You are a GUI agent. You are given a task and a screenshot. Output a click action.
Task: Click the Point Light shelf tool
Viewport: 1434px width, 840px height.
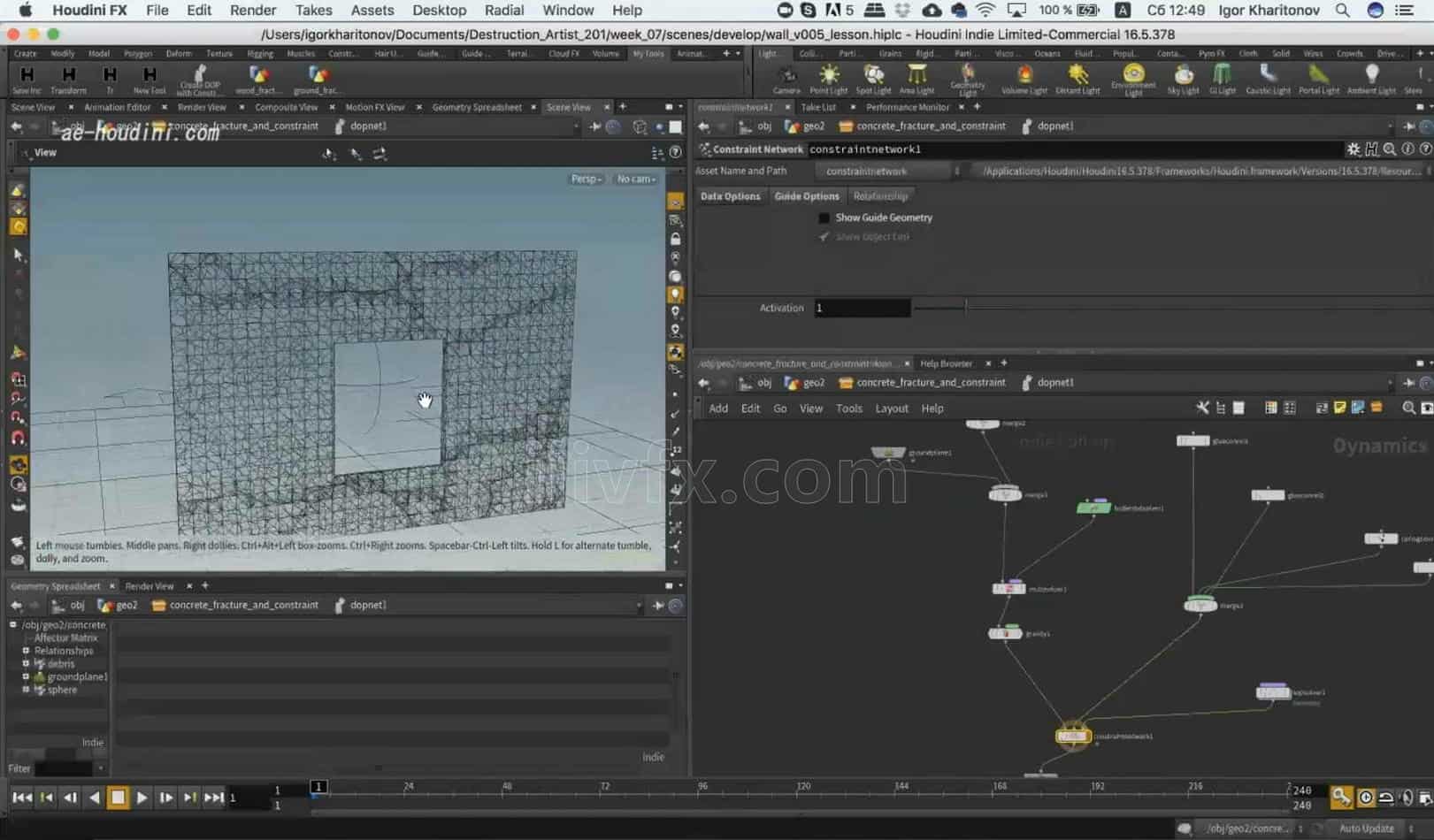pos(828,78)
